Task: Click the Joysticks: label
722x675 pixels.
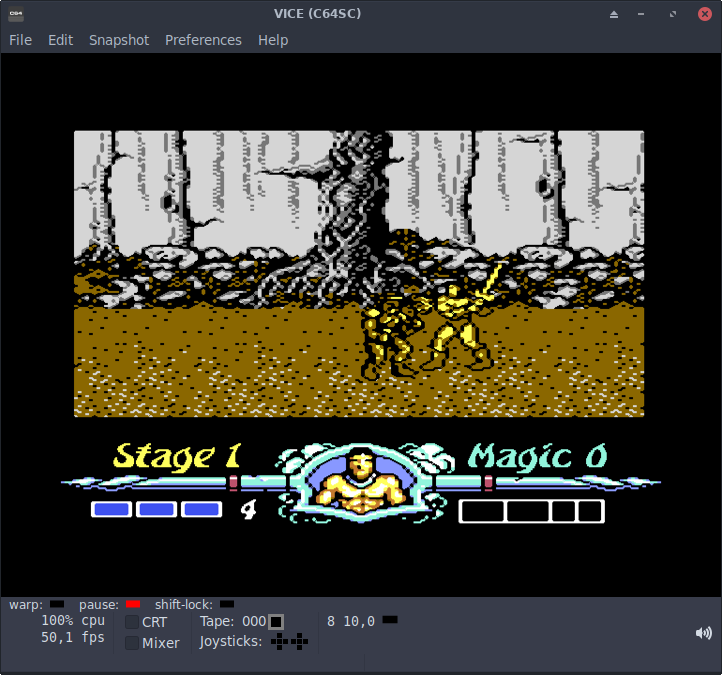Action: tap(231, 641)
